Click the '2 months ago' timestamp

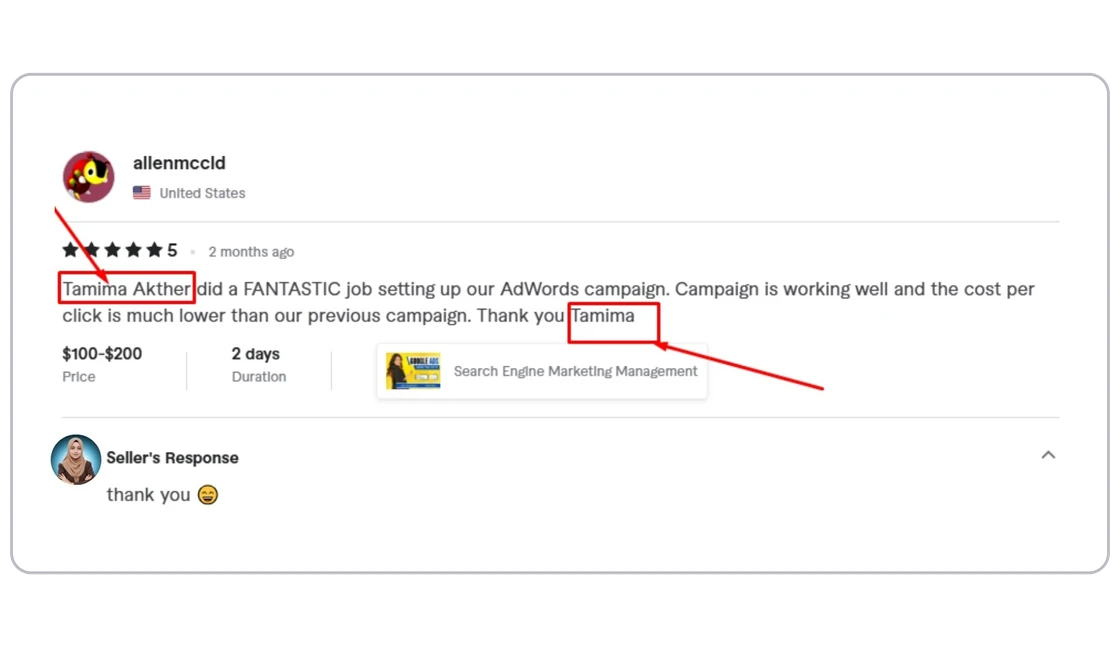251,252
